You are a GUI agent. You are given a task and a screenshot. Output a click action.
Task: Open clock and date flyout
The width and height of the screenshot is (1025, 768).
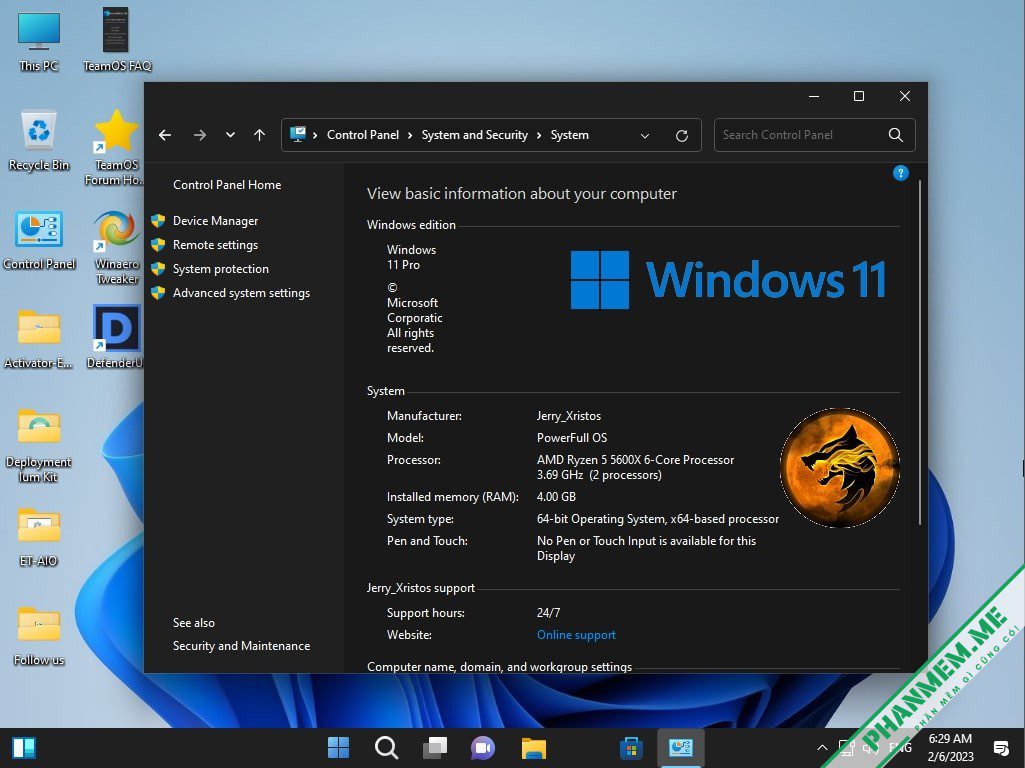point(950,747)
